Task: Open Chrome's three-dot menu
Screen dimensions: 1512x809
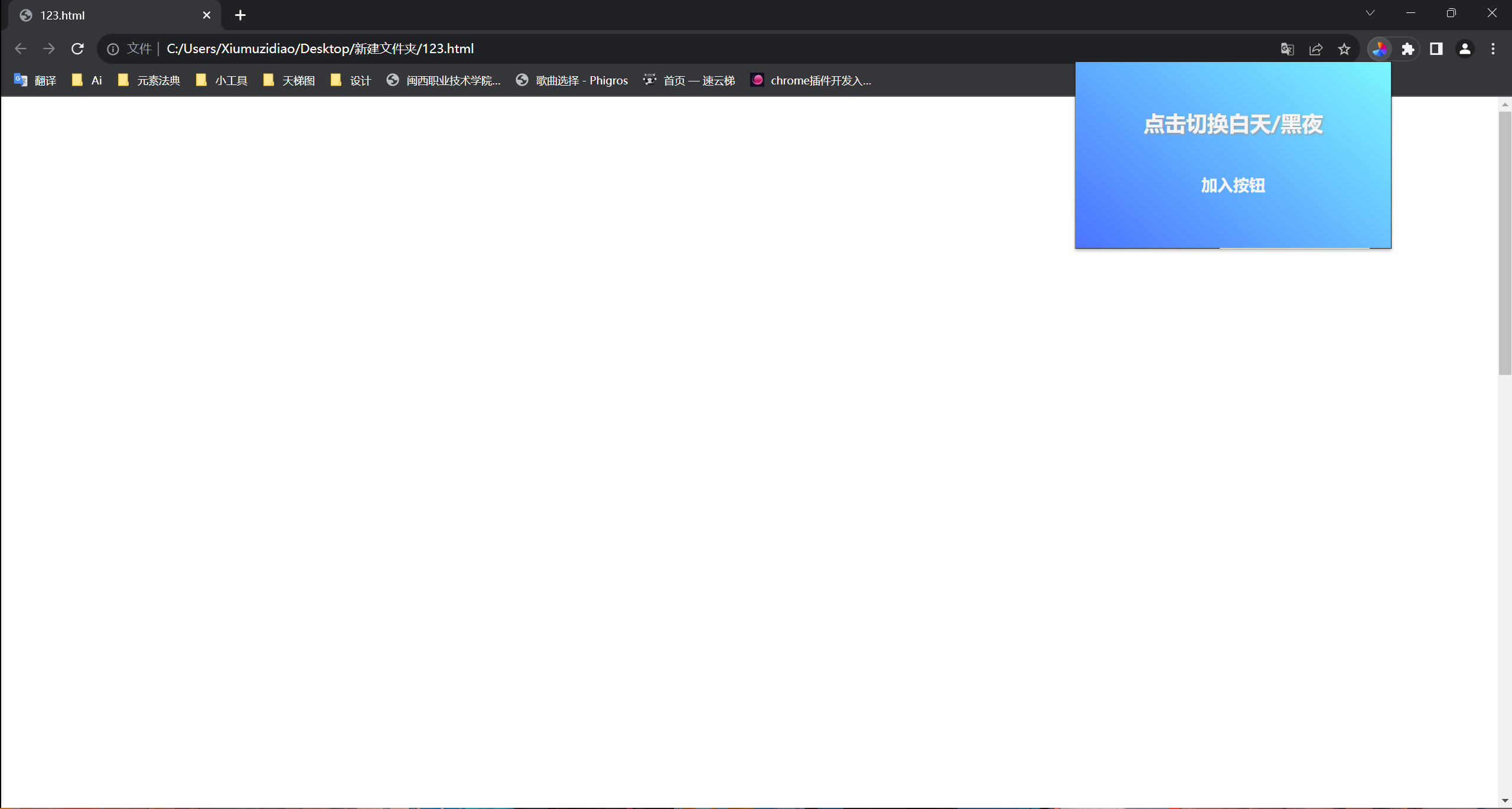Action: (1493, 49)
